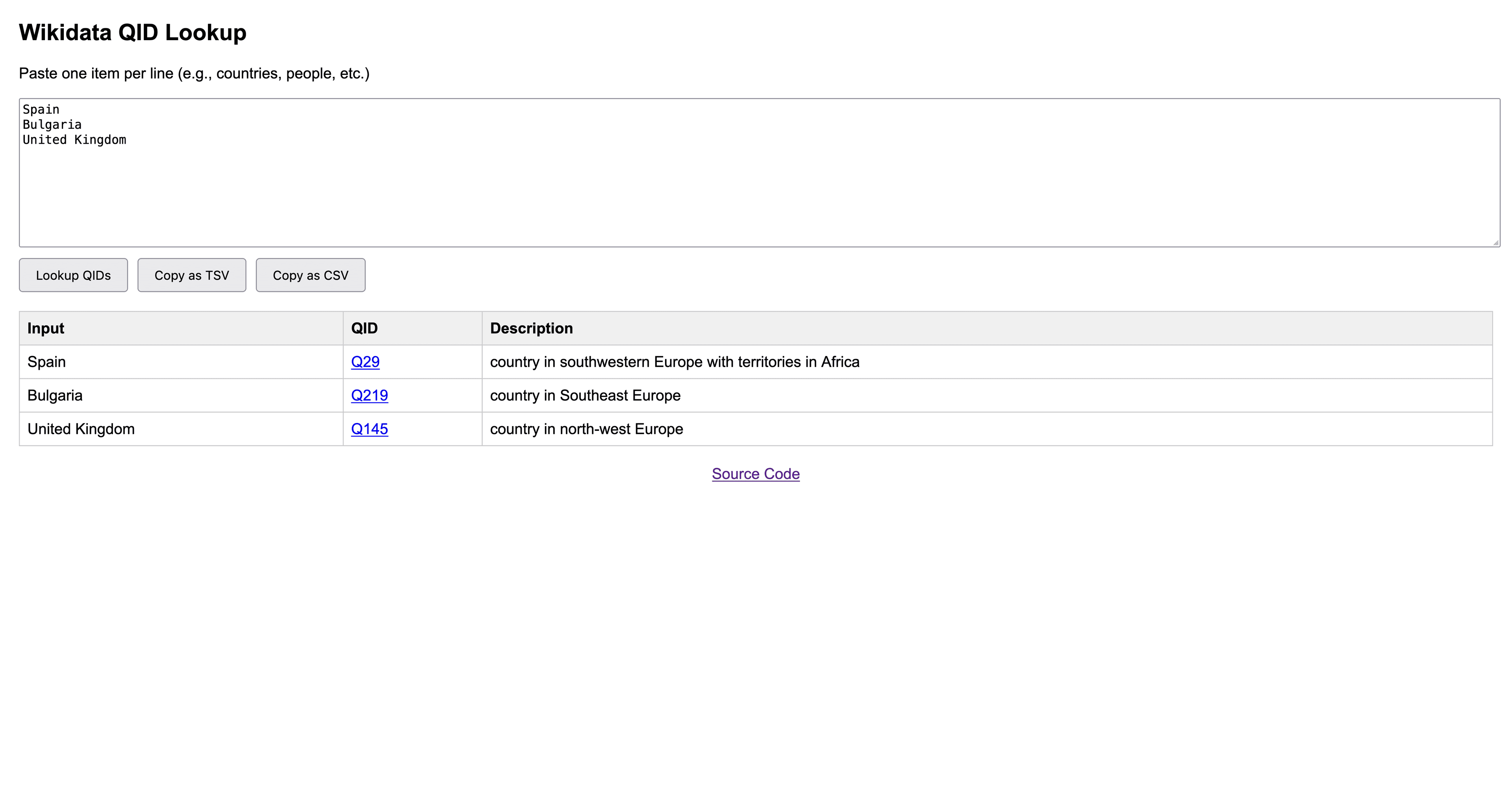
Task: Select the Bulgaria row in results table
Action: click(x=176, y=395)
